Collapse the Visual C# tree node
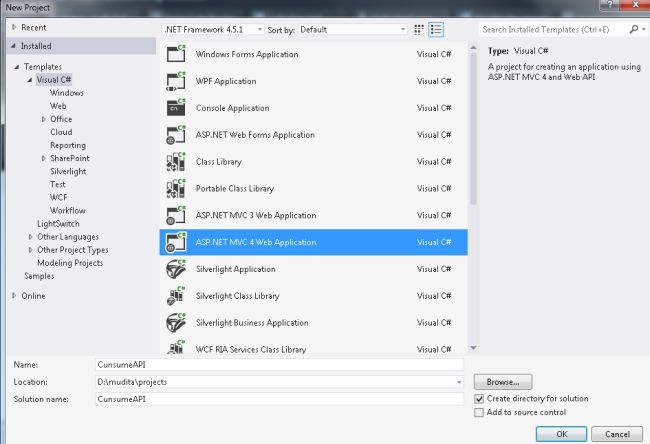The width and height of the screenshot is (650, 444). [30, 80]
